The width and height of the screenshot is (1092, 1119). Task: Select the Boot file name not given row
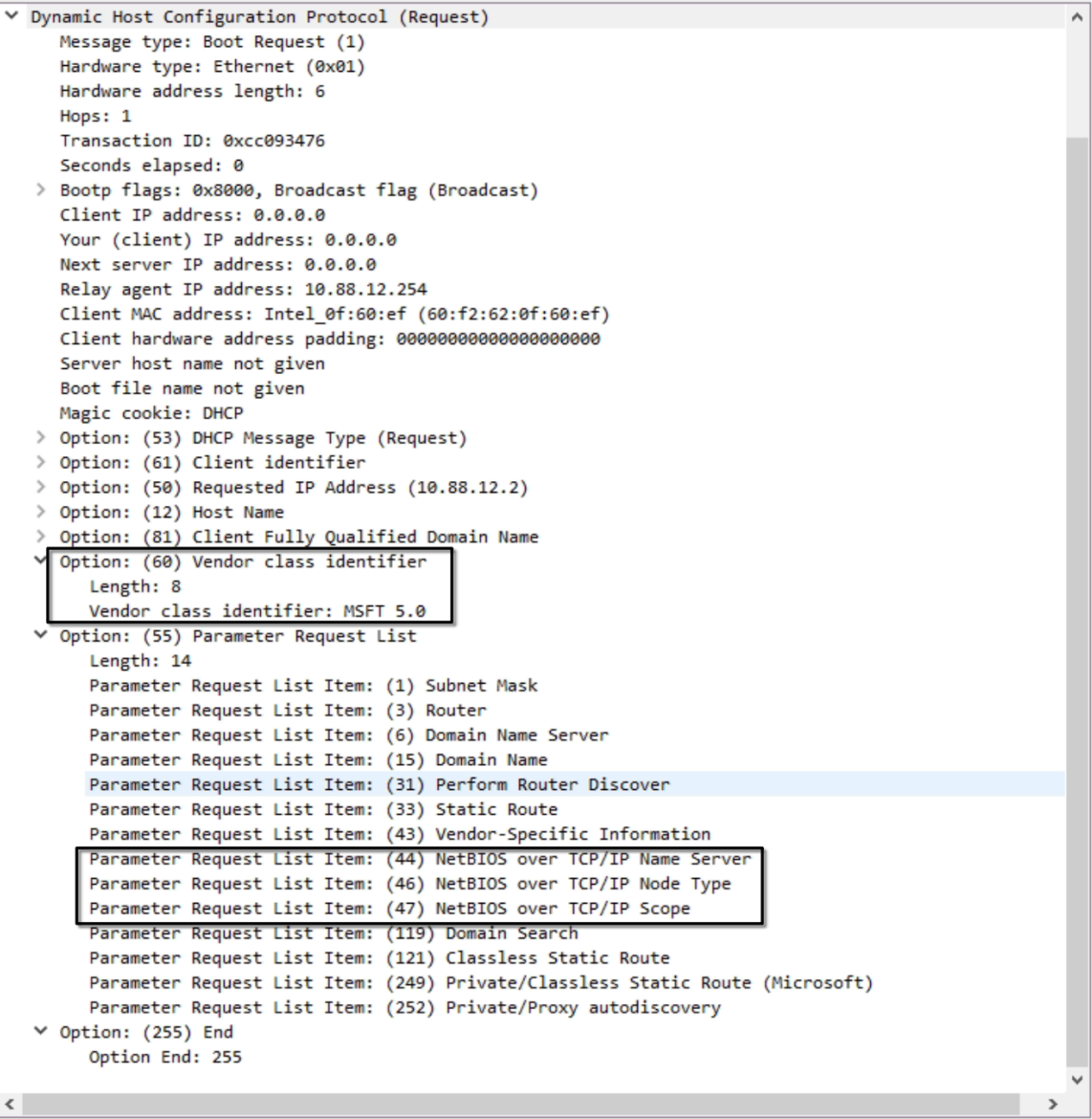(x=183, y=388)
